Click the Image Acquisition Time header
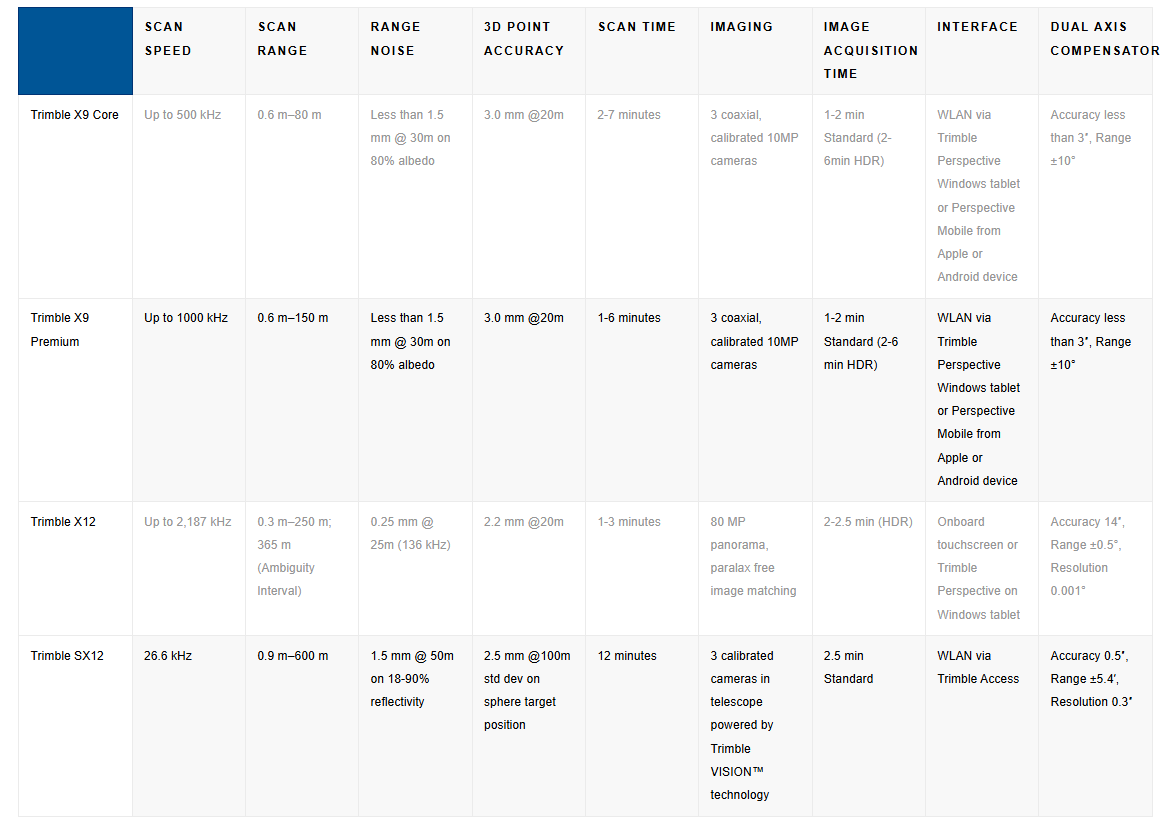Viewport: 1171px width, 824px height. pos(869,51)
